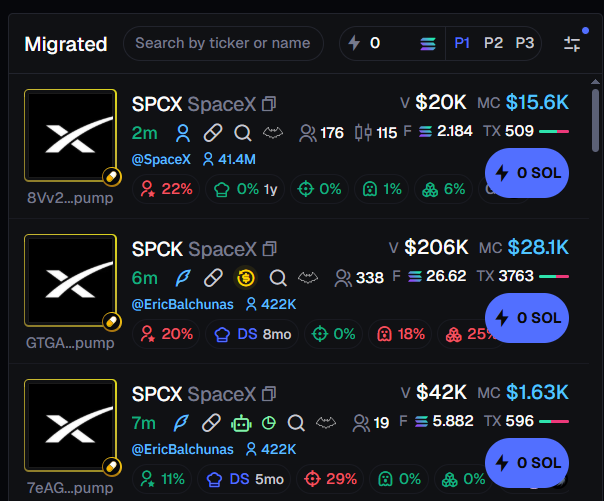
Task: Open SPCK GTGA token thumbnail
Action: tap(70, 280)
